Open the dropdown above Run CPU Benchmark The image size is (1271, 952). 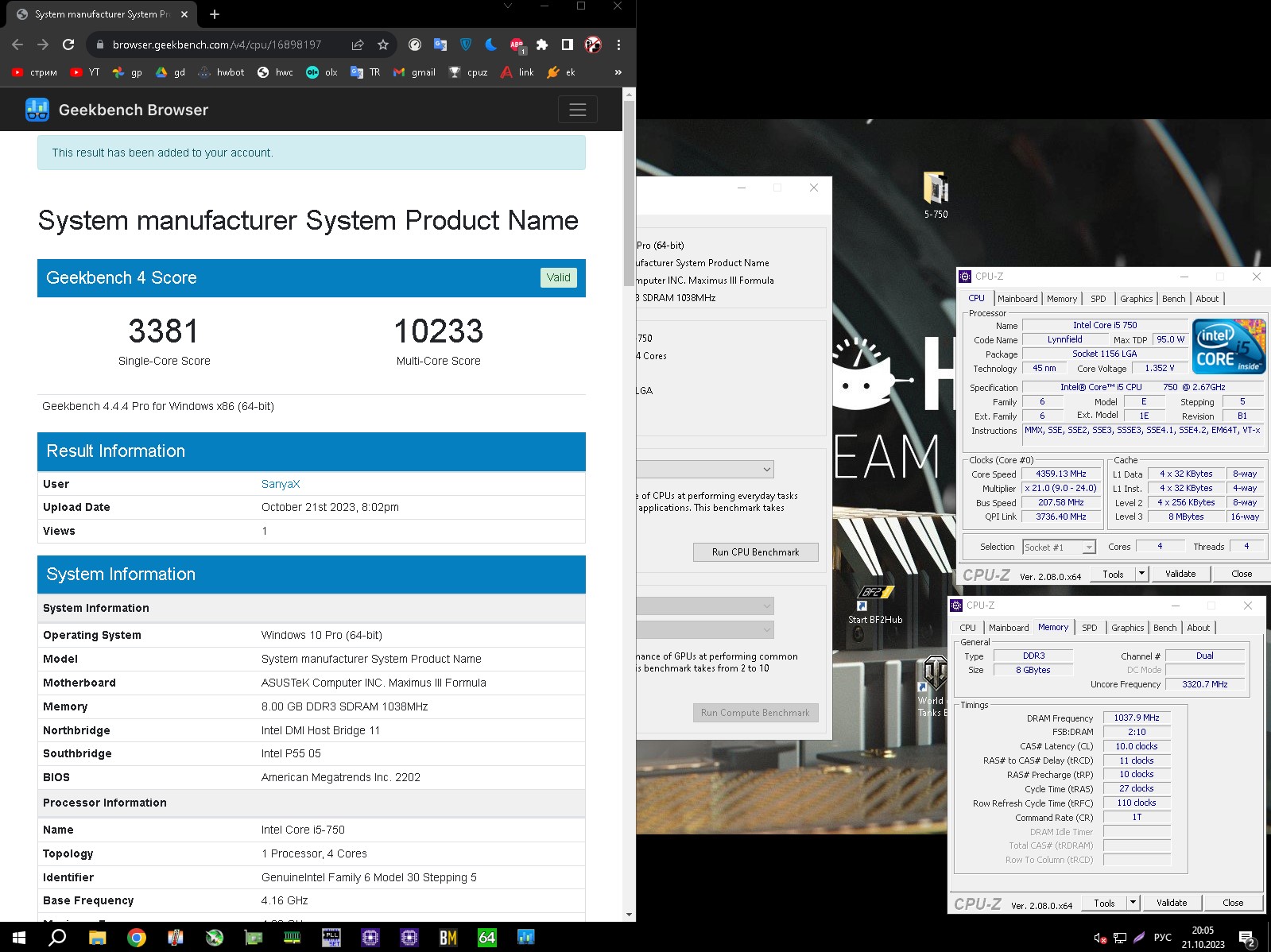[x=705, y=469]
